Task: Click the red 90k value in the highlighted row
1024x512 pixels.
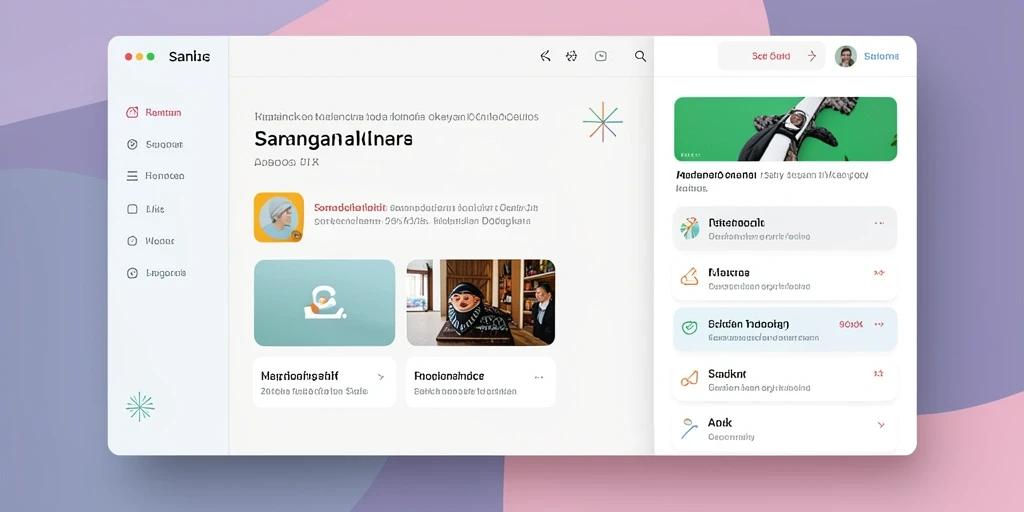Action: (851, 324)
